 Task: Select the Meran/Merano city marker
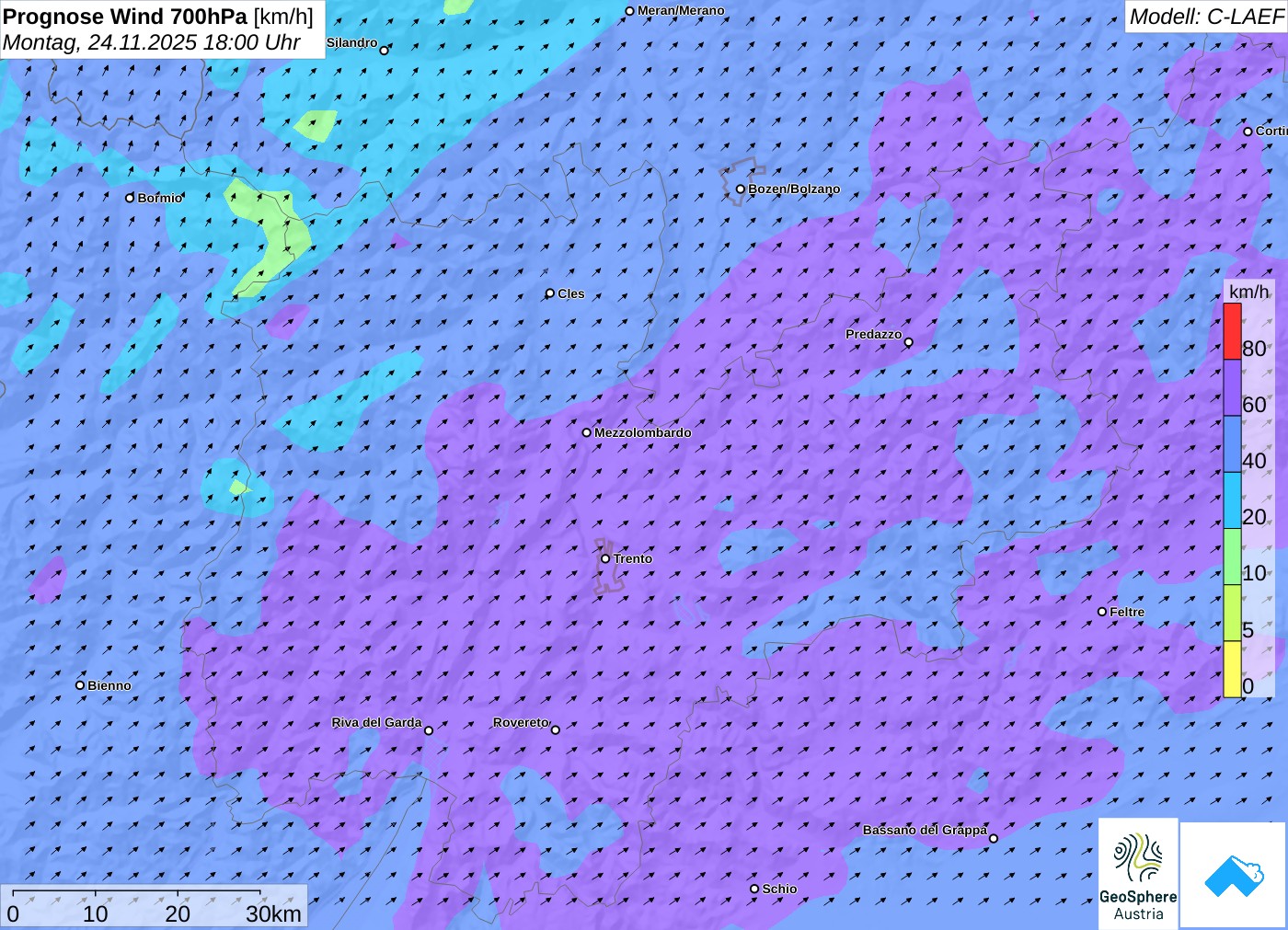pyautogui.click(x=629, y=11)
